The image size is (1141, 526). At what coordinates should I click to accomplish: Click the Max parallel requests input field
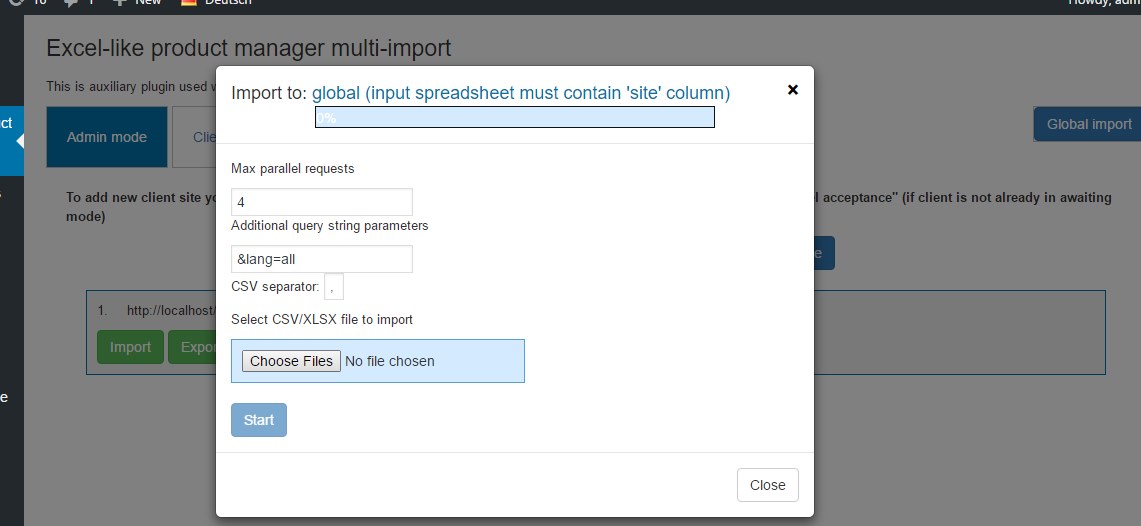click(x=322, y=202)
